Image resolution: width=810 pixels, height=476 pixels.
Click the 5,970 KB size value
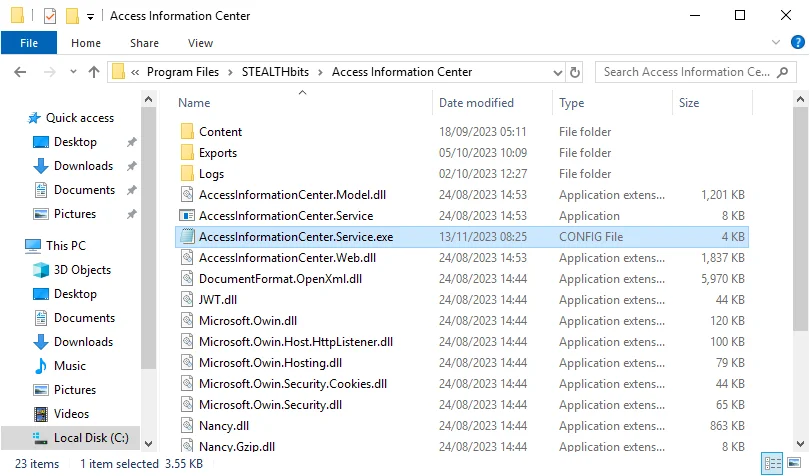click(x=723, y=279)
